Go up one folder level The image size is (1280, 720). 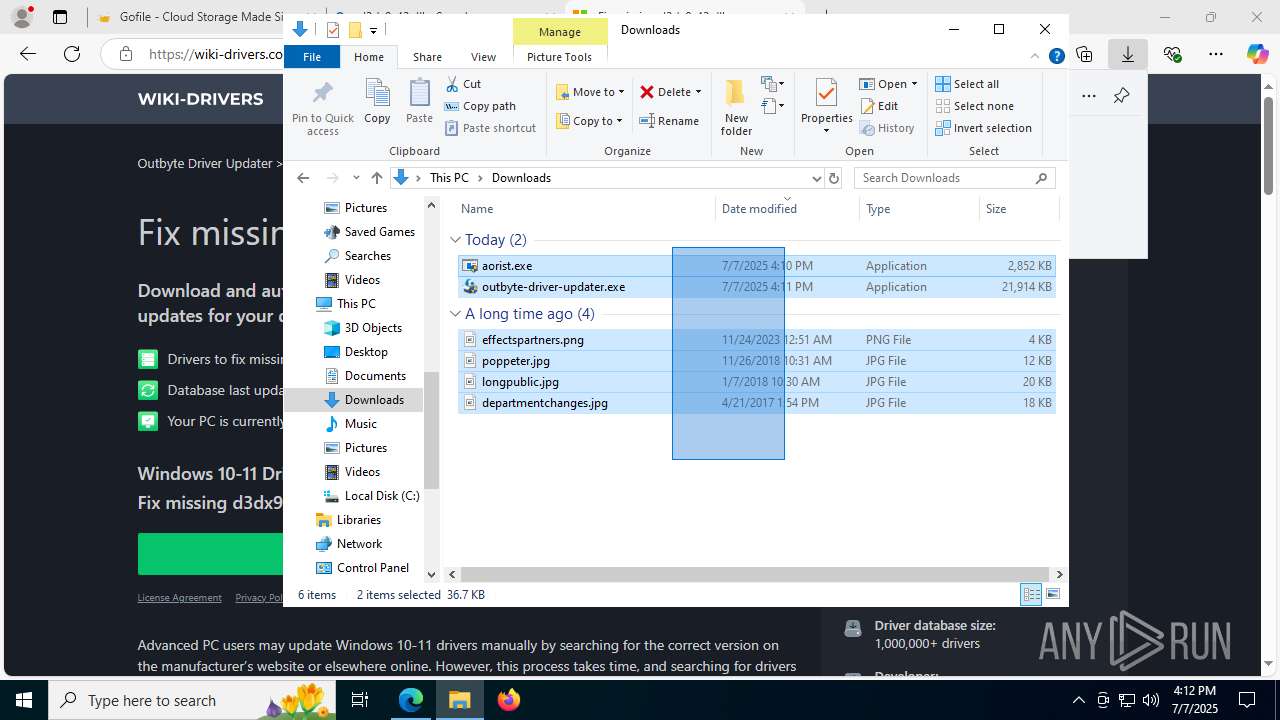pos(376,178)
